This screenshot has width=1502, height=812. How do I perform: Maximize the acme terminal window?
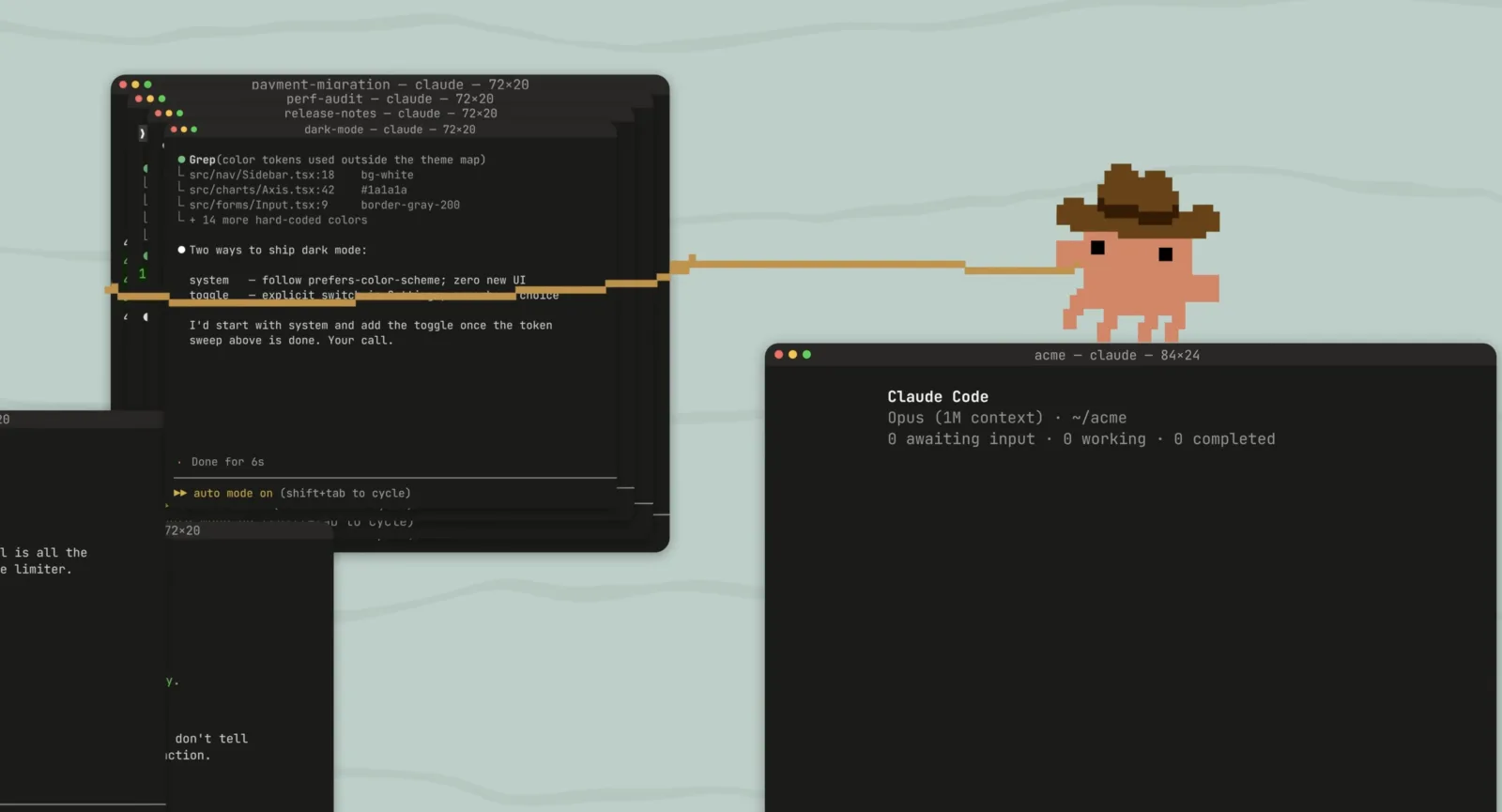coord(806,355)
